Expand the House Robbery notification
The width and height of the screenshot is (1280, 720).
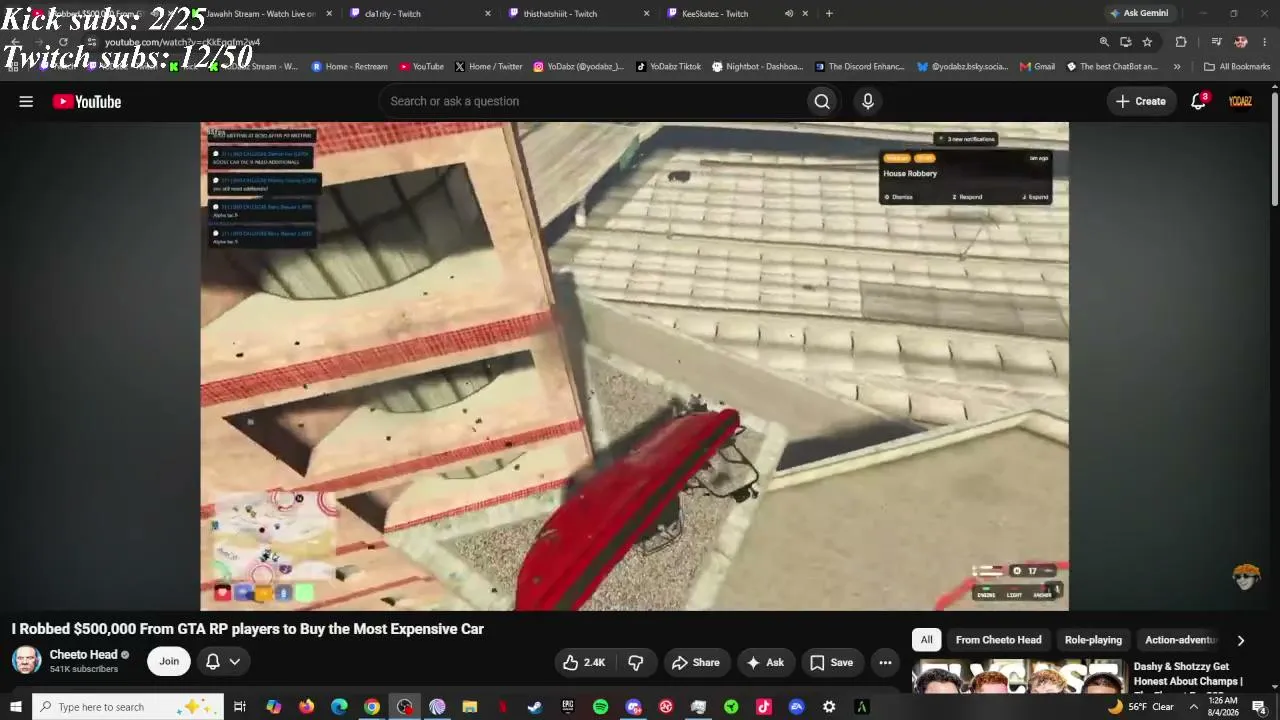[x=1035, y=197]
